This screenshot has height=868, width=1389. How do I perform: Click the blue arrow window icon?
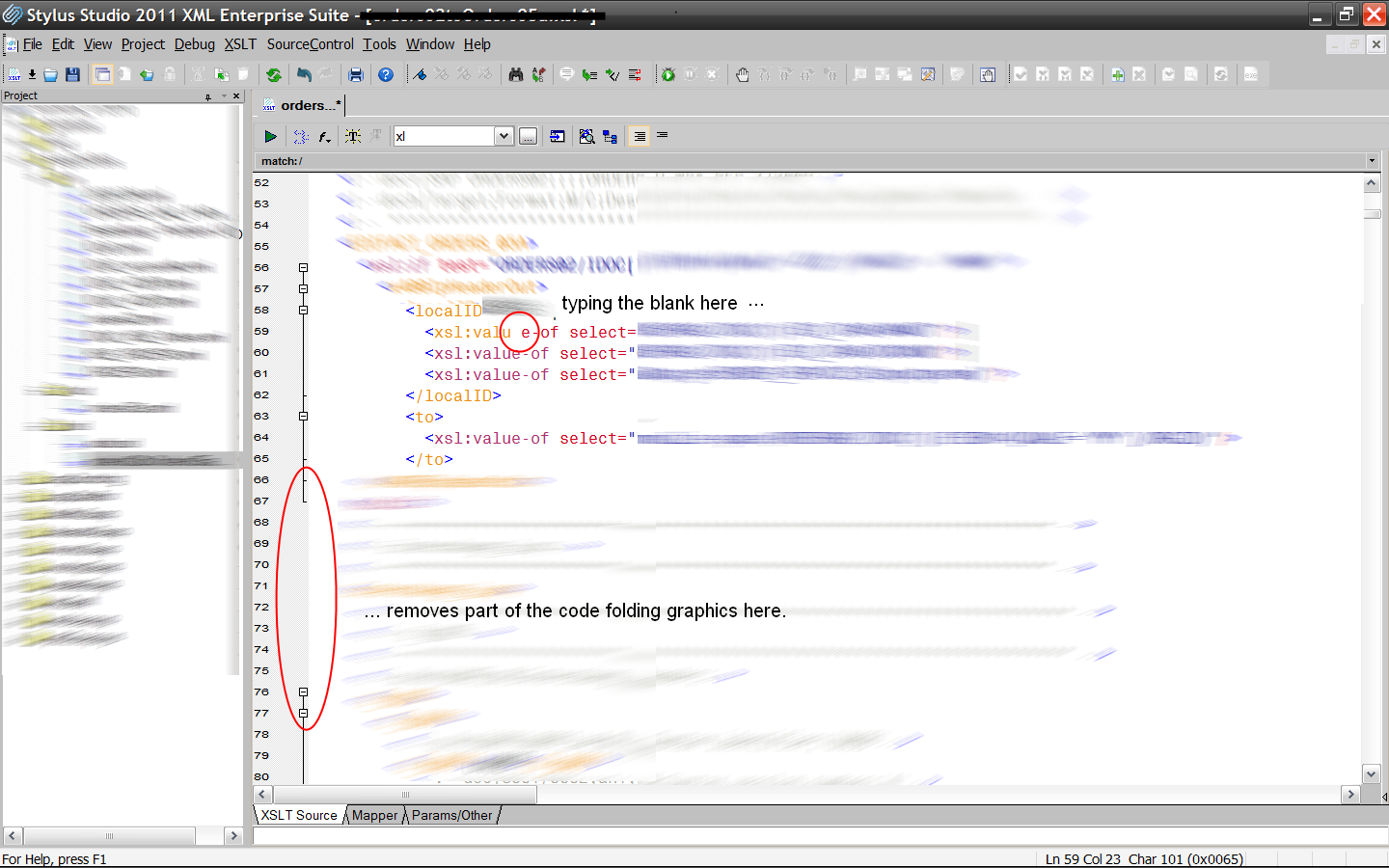tap(558, 137)
